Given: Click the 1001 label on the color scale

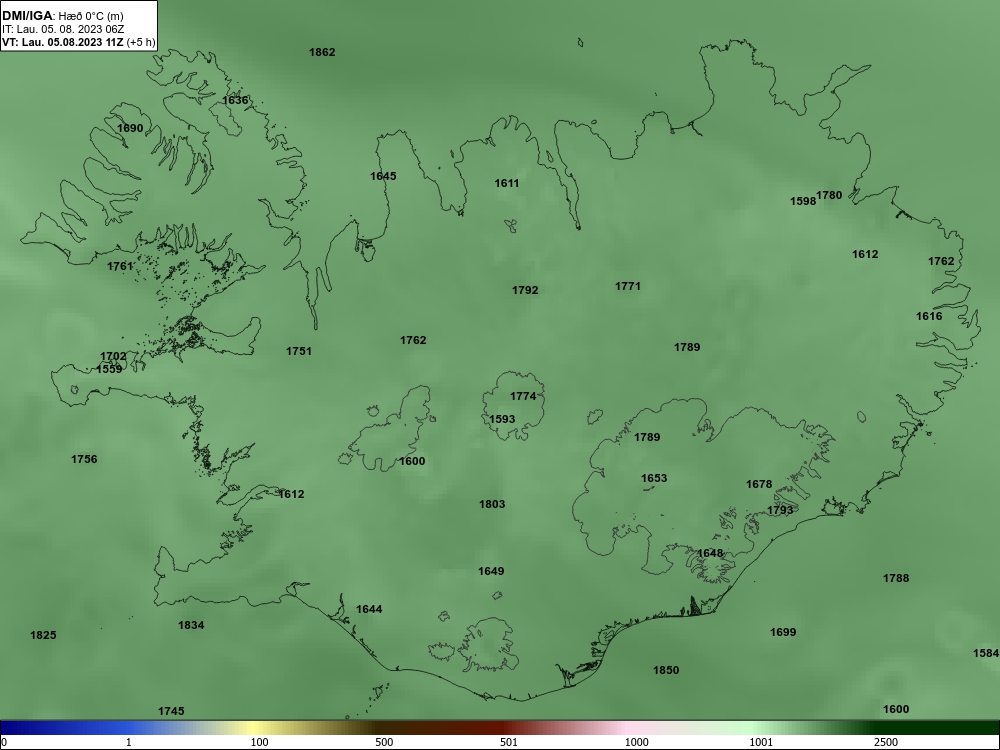Looking at the screenshot, I should 761,742.
